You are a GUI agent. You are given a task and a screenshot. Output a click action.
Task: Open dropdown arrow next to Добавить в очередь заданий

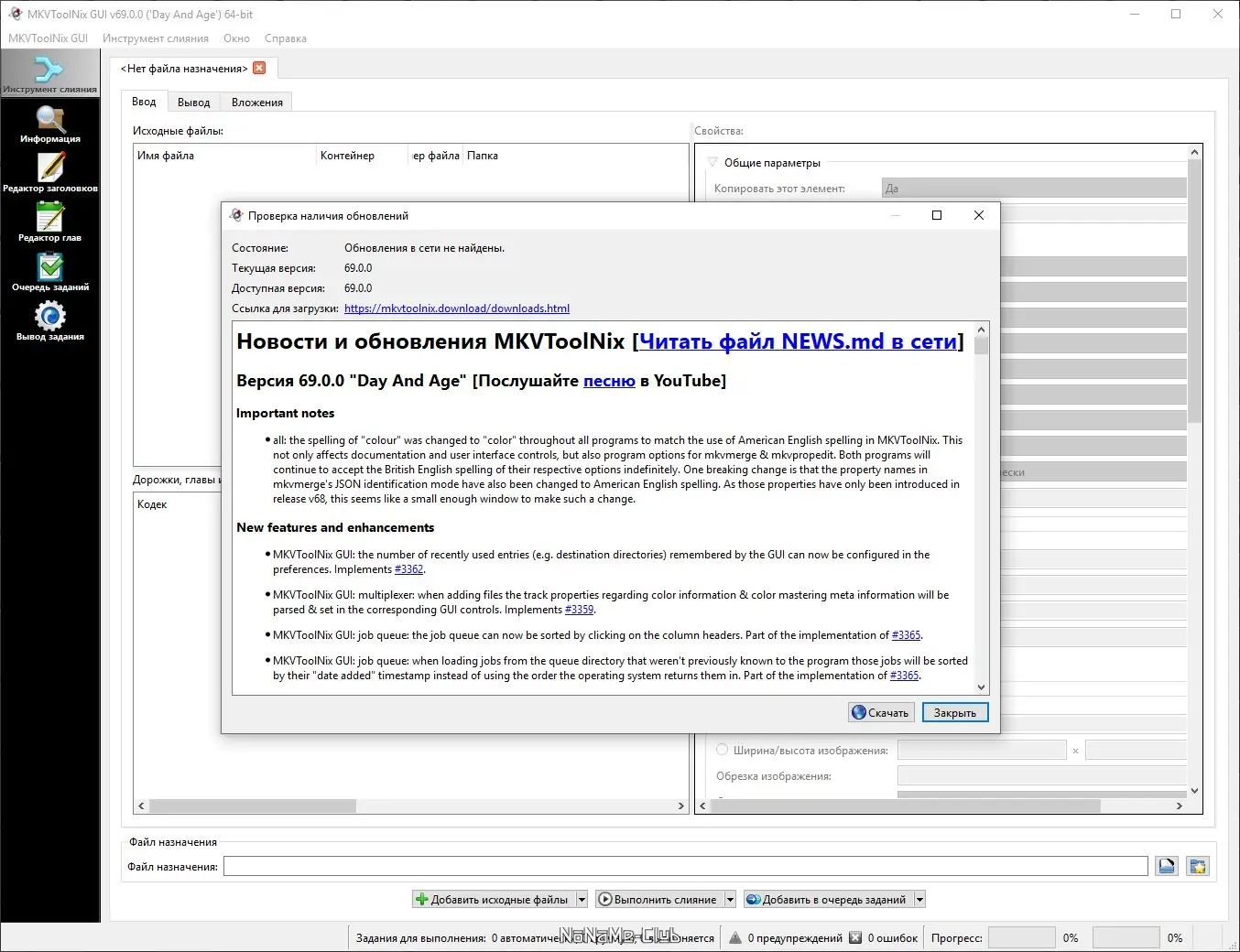click(x=919, y=900)
